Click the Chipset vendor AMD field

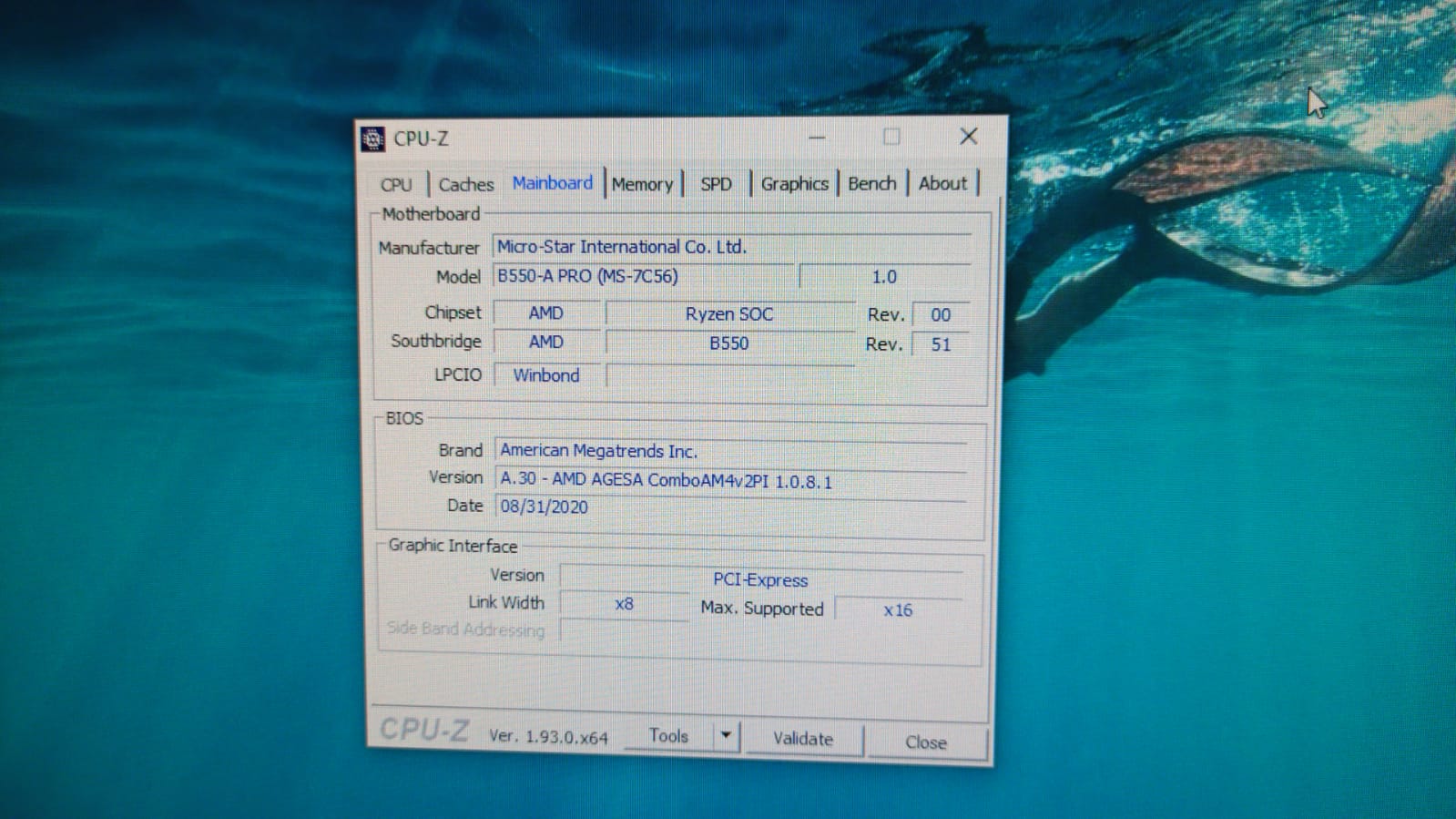(546, 313)
